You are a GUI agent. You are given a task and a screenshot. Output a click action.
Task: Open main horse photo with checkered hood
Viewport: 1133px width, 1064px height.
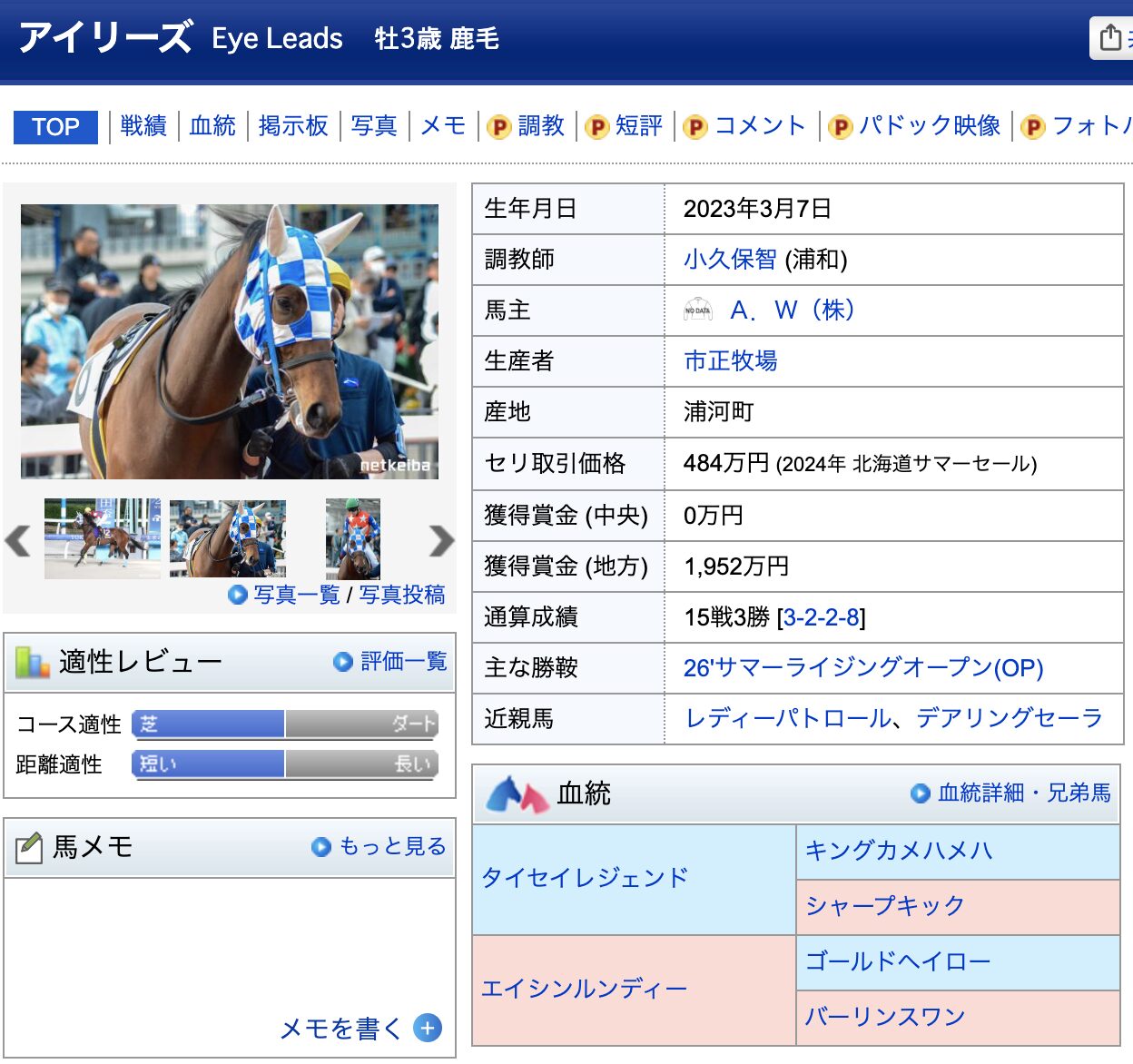(230, 341)
